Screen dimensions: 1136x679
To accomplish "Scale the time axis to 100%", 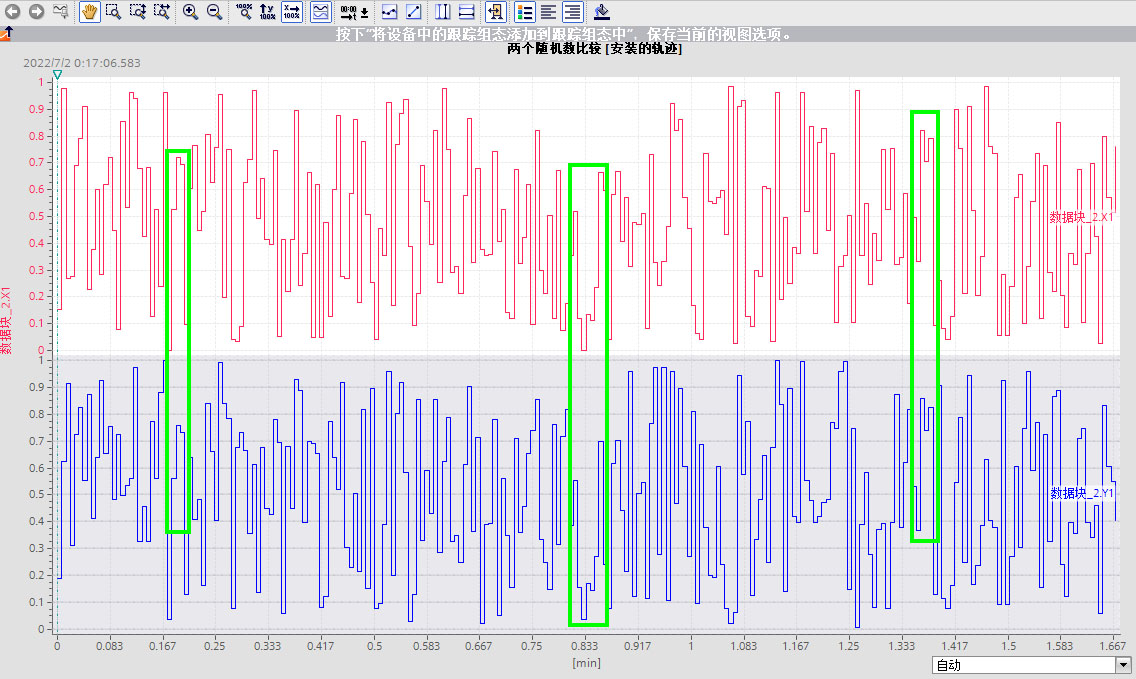I will (291, 12).
